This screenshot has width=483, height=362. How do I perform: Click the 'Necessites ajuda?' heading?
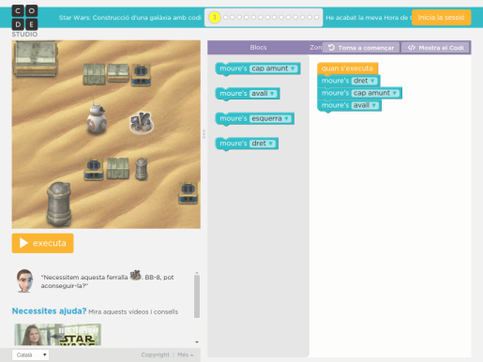pos(49,311)
